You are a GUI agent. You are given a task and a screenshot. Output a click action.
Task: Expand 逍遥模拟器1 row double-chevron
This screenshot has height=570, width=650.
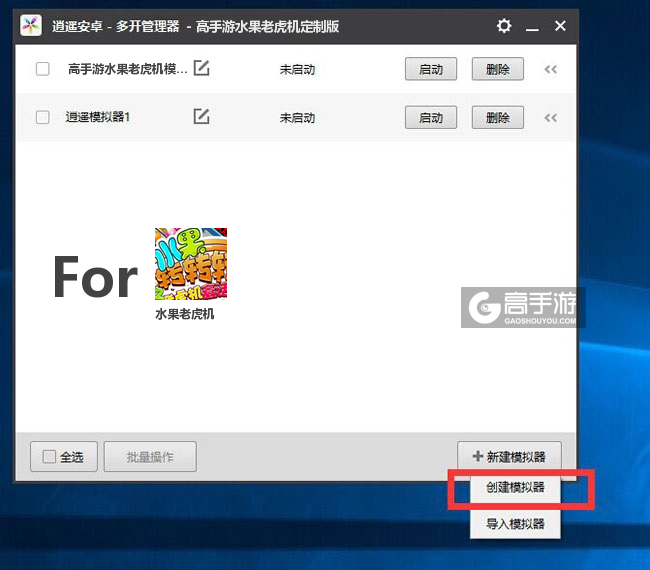coord(550,118)
